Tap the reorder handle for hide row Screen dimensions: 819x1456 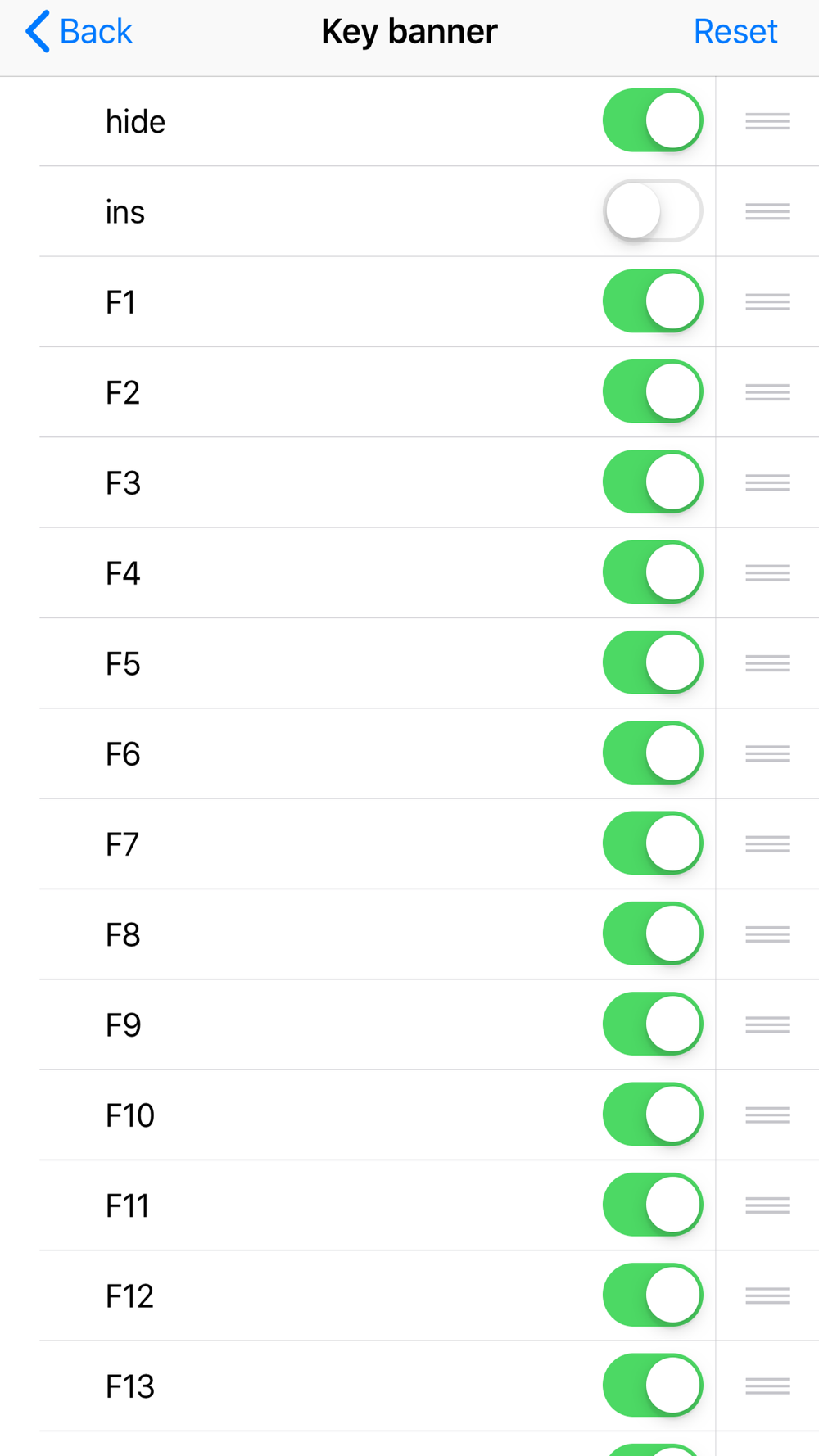pyautogui.click(x=767, y=121)
